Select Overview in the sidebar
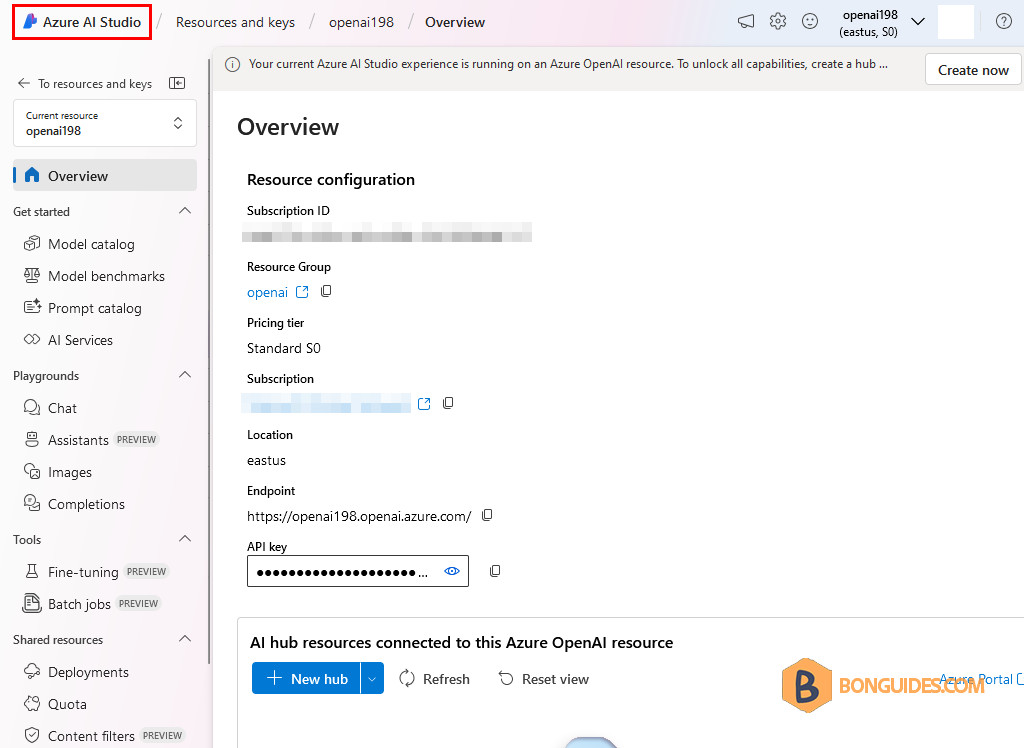Screen dimensions: 1024x748 pos(104,176)
